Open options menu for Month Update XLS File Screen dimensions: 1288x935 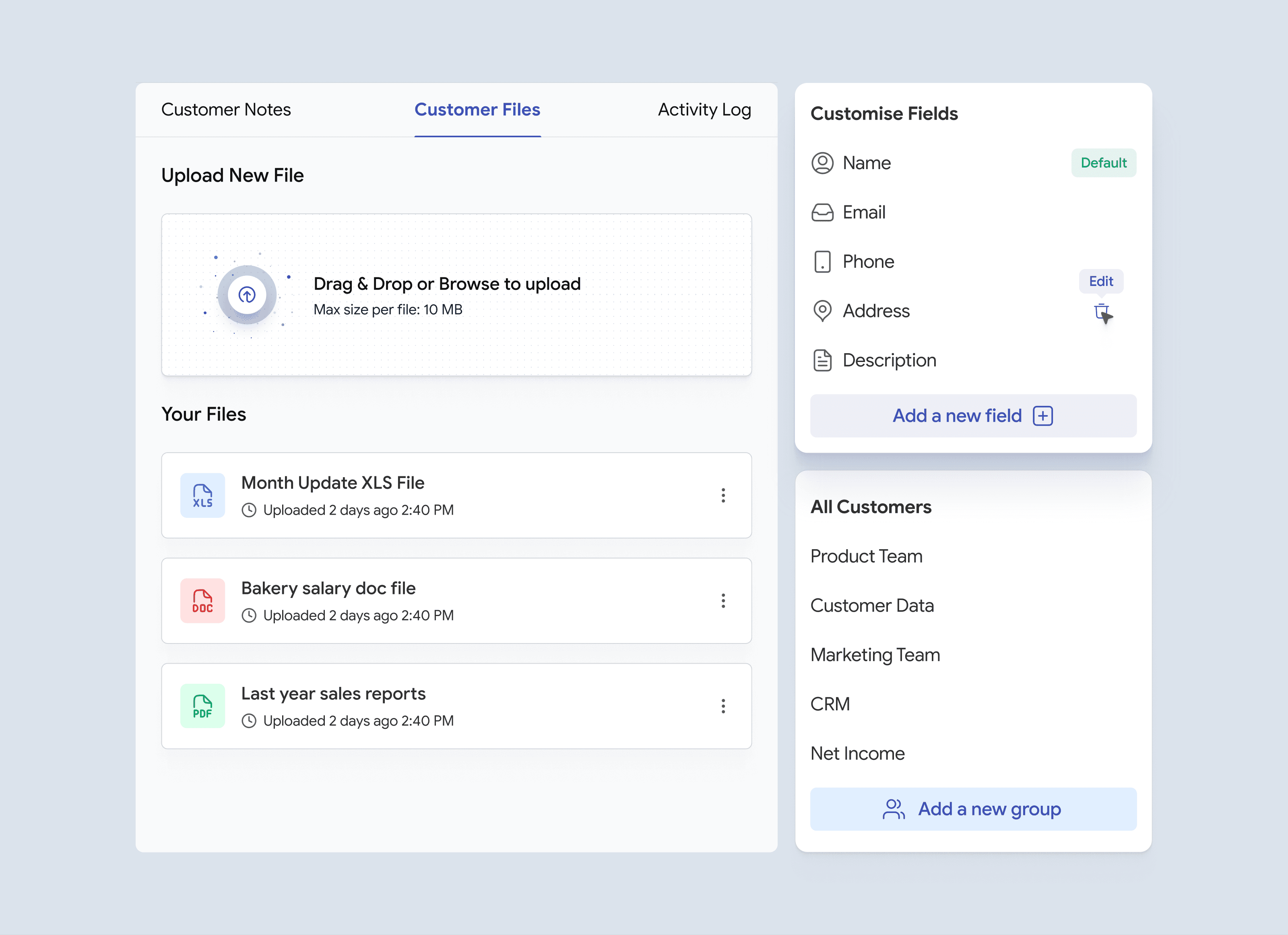tap(723, 495)
